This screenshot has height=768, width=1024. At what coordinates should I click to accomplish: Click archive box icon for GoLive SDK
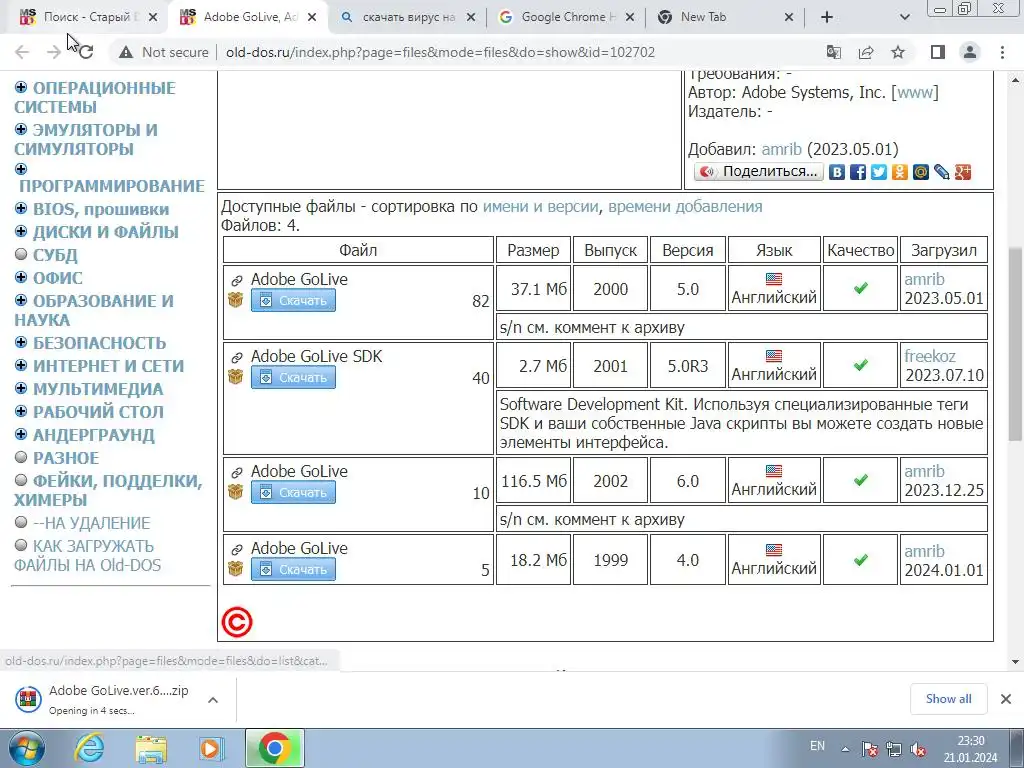236,377
